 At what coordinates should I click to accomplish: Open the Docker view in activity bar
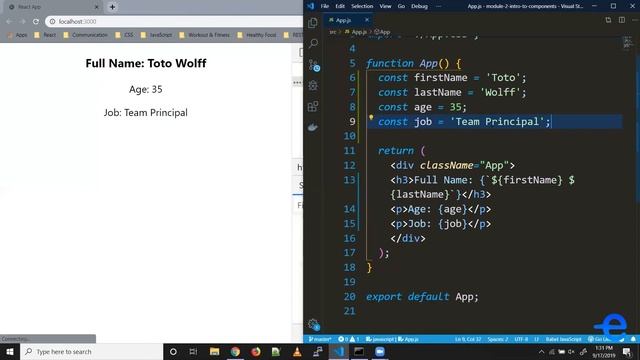pos(313,127)
